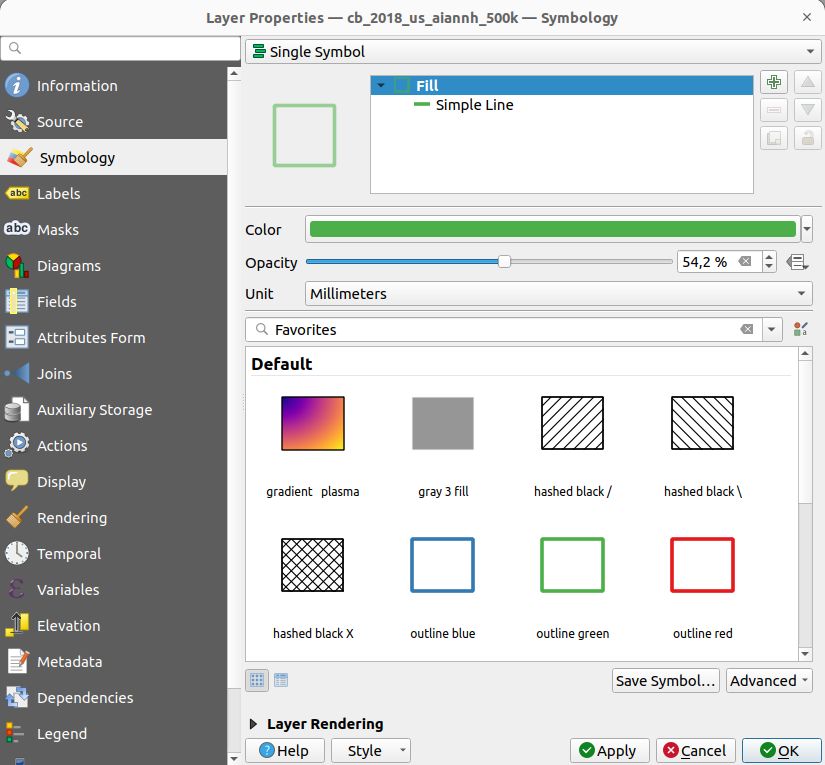Viewport: 825px width, 765px height.
Task: Click the Actions gear icon
Action: [x=17, y=445]
